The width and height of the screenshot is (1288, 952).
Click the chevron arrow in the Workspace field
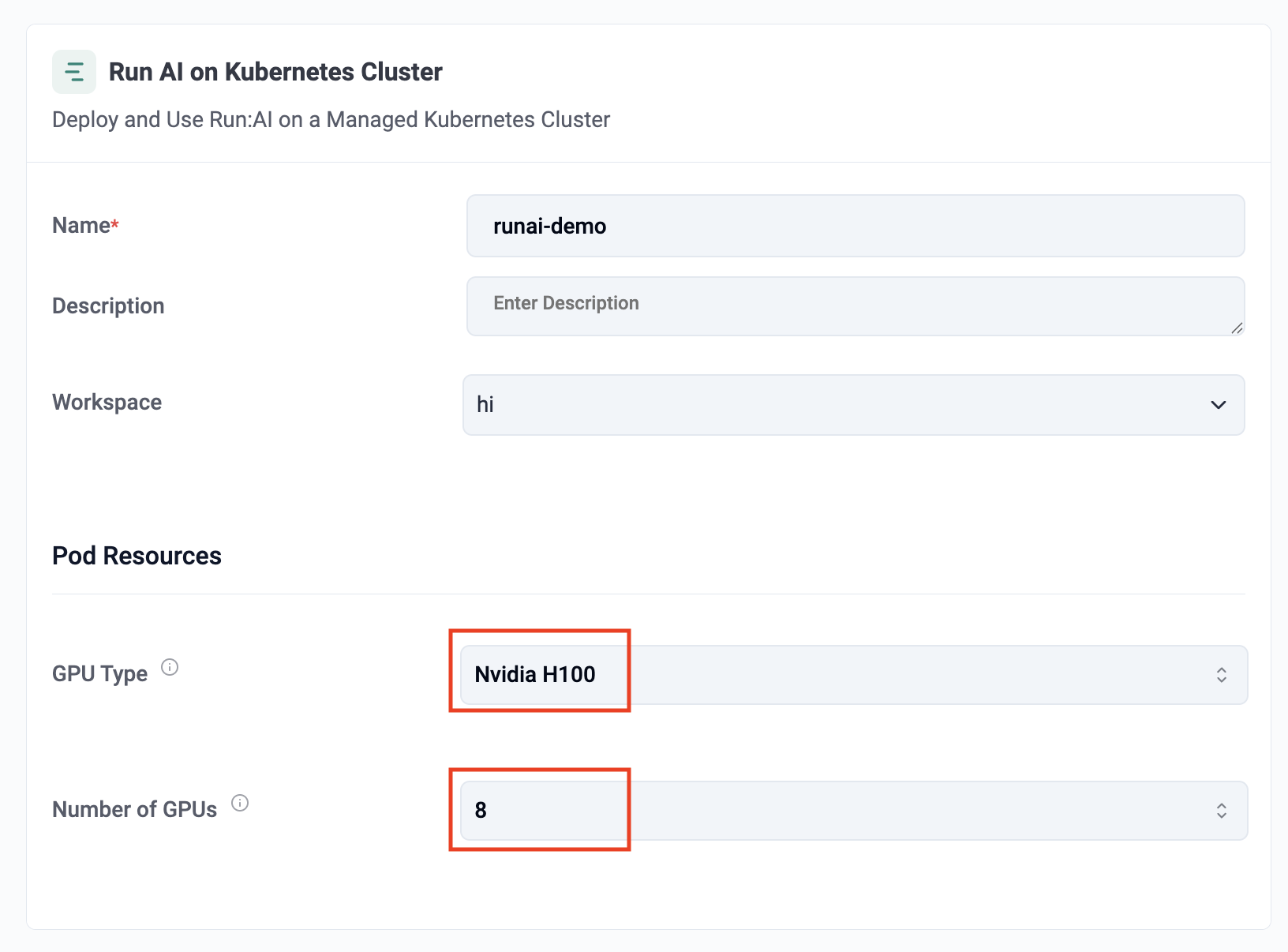(x=1218, y=405)
